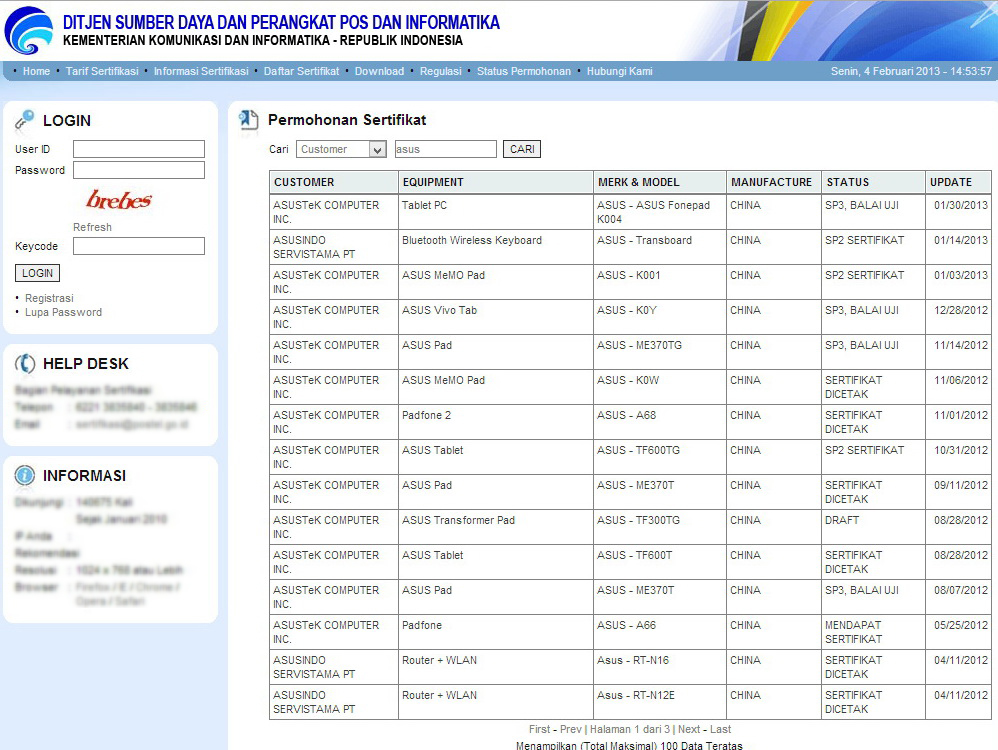
Task: Open the Informasi Sertifikasi menu
Action: (201, 71)
